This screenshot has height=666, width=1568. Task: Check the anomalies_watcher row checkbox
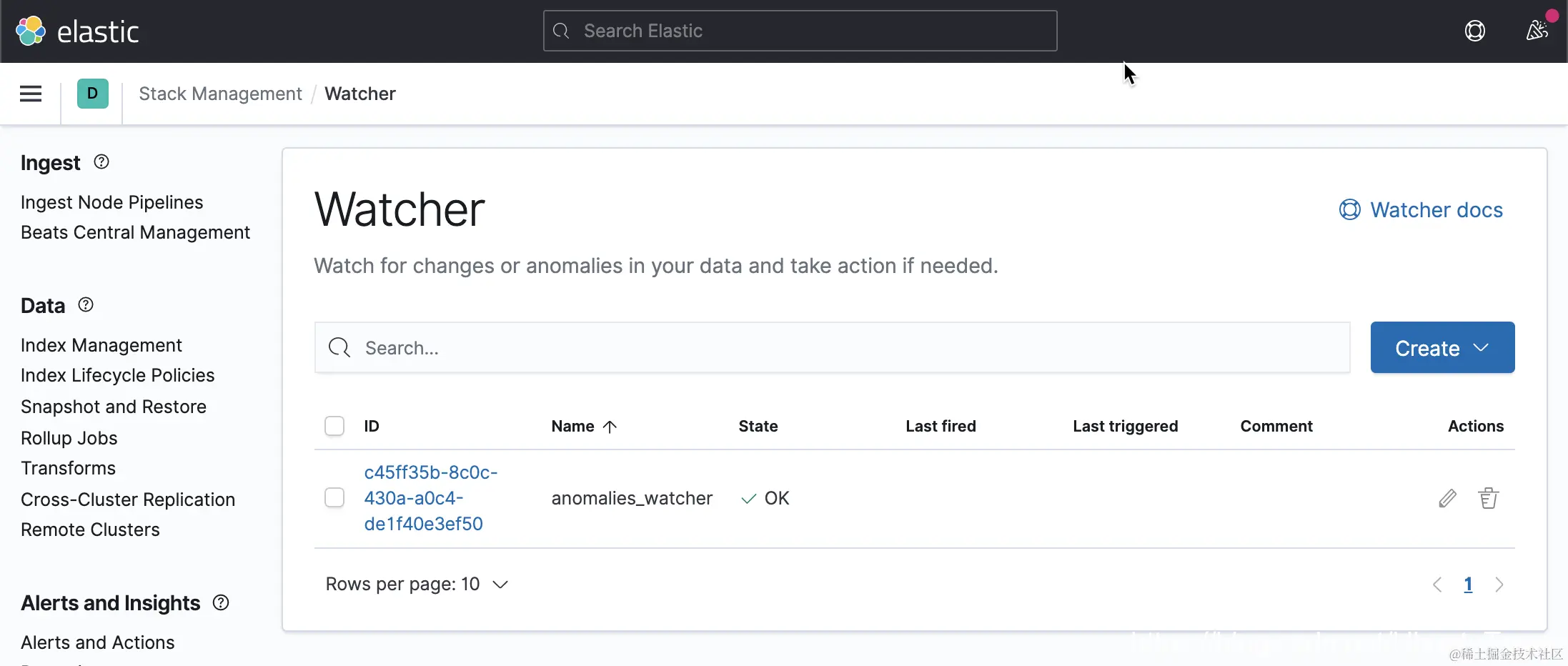(x=334, y=497)
